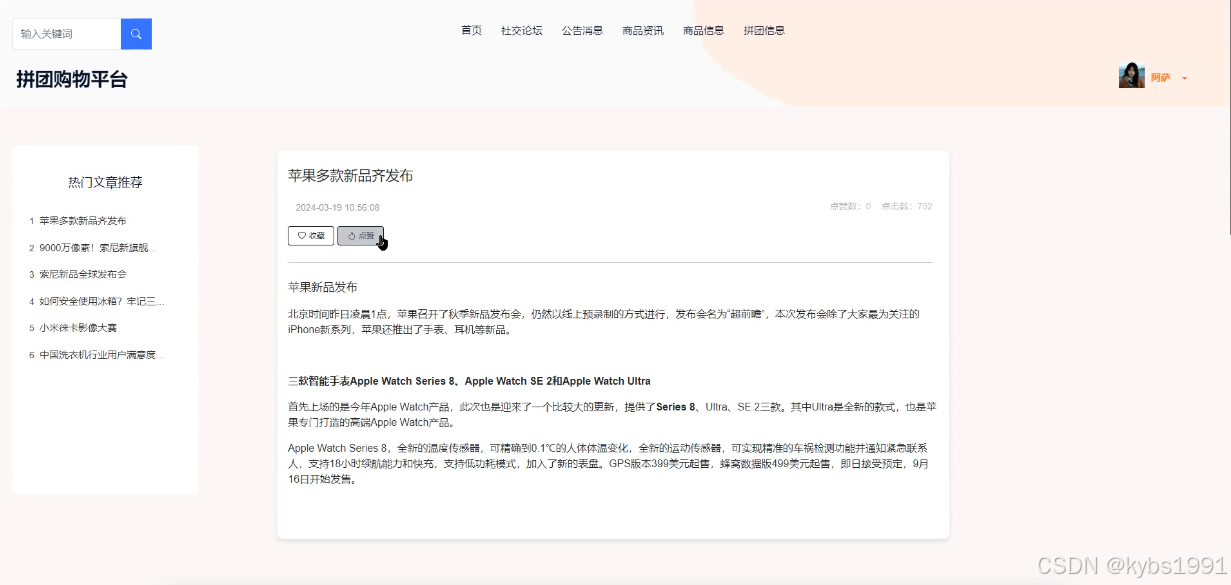Open hot article 索尼新品全球发布会
This screenshot has width=1231, height=585.
click(x=83, y=274)
